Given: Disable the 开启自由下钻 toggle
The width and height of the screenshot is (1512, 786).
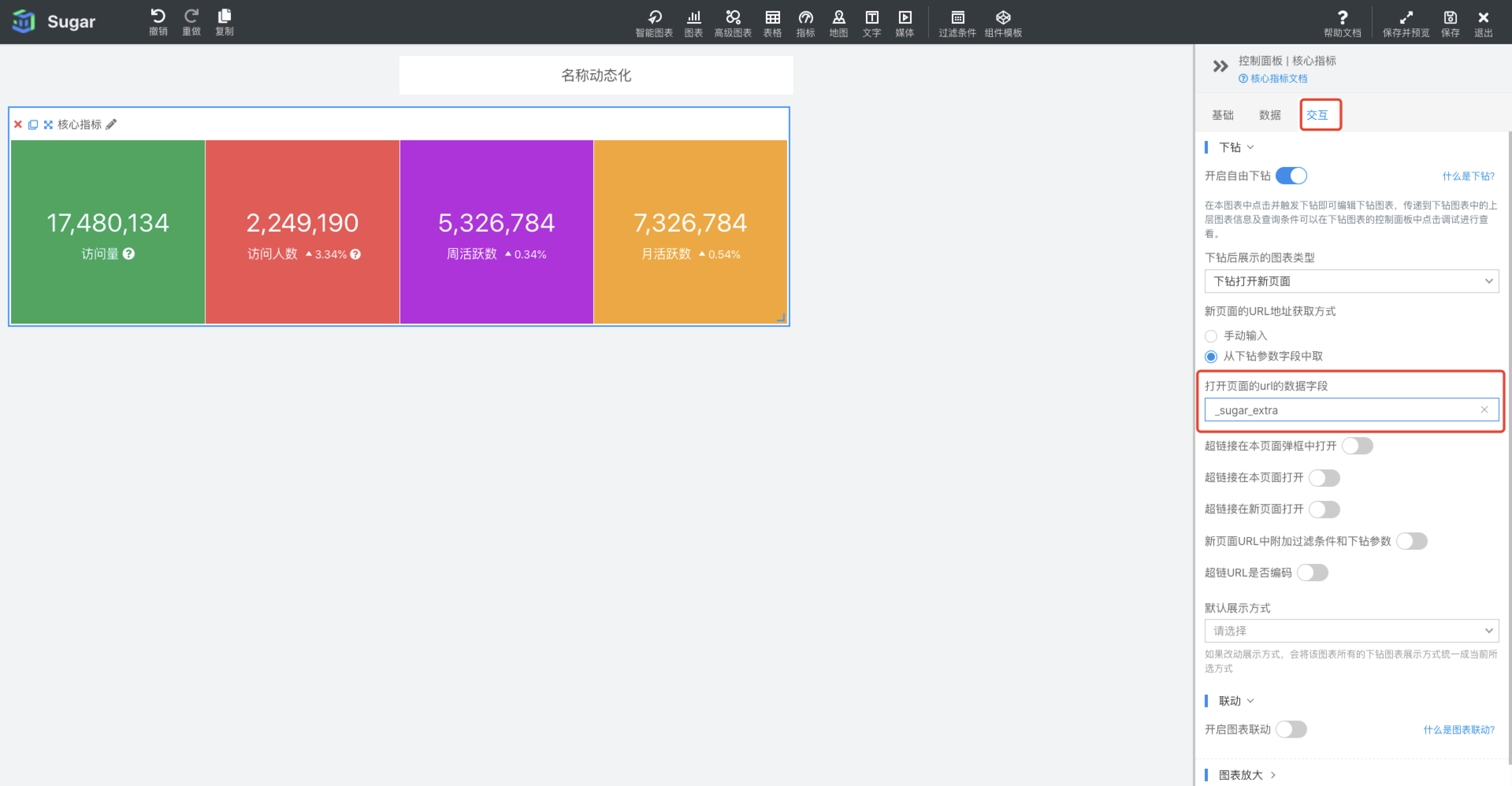Looking at the screenshot, I should [1291, 176].
